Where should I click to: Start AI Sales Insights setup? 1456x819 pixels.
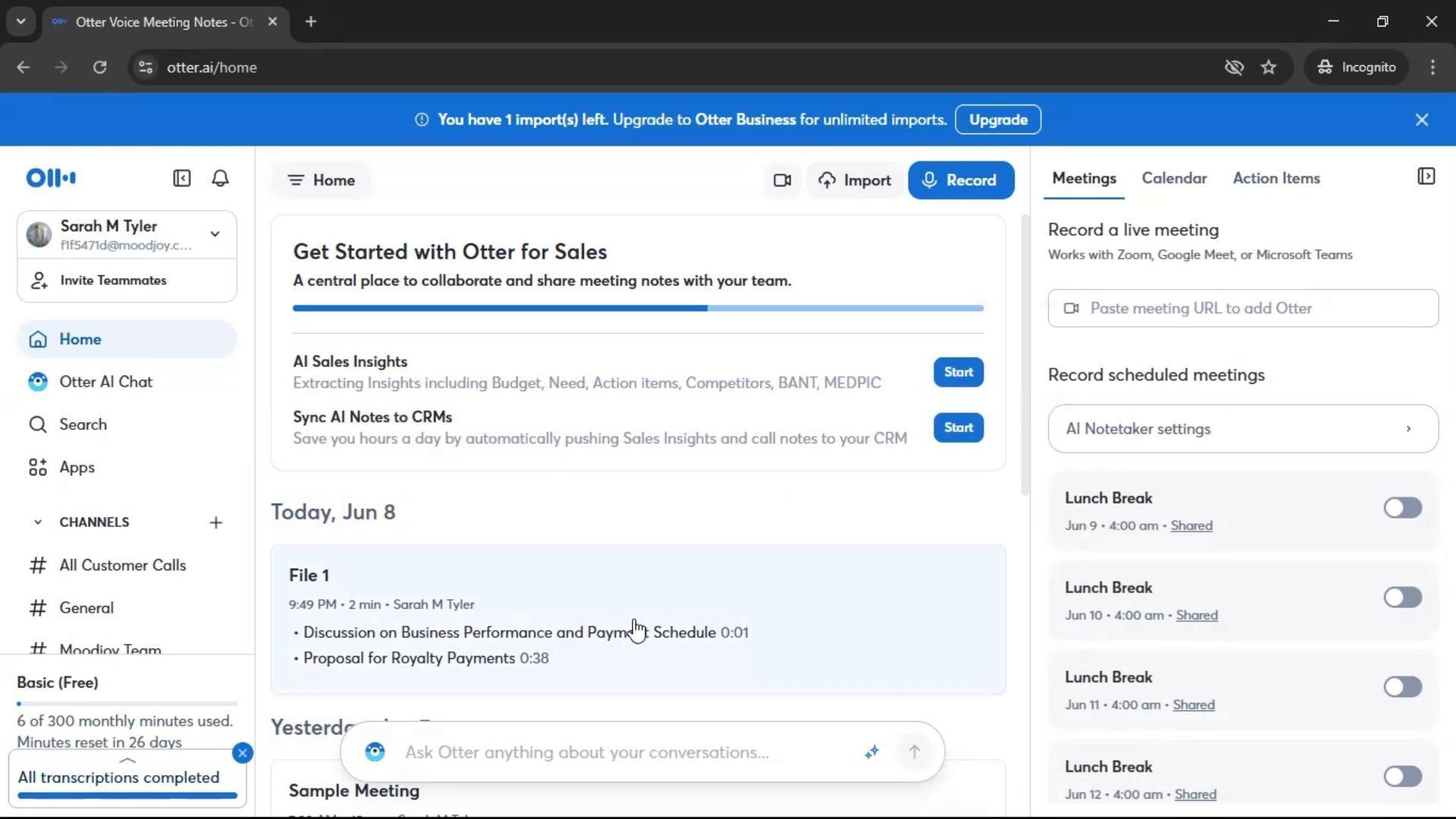coord(958,372)
